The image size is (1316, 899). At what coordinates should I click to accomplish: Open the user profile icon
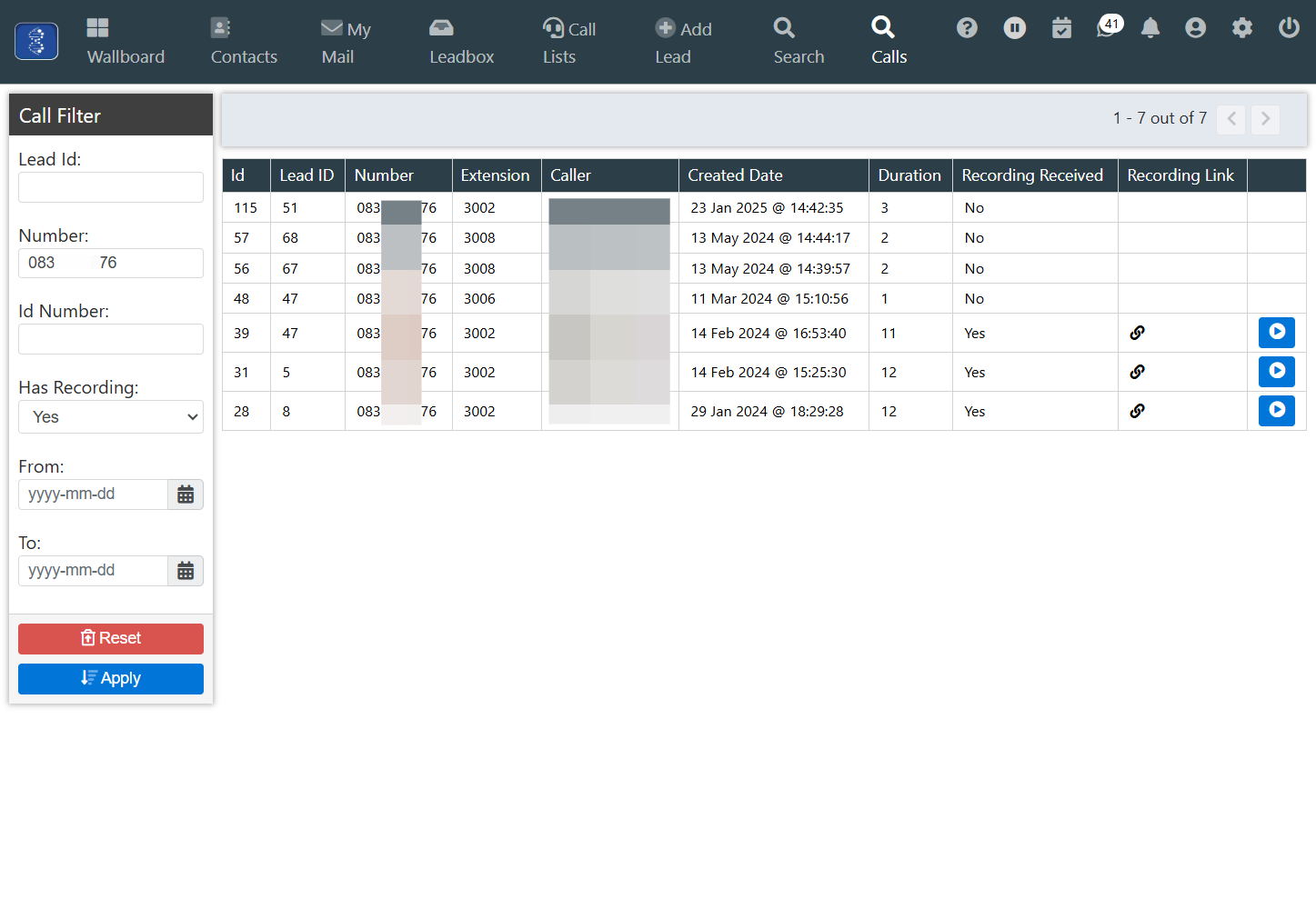1196,28
